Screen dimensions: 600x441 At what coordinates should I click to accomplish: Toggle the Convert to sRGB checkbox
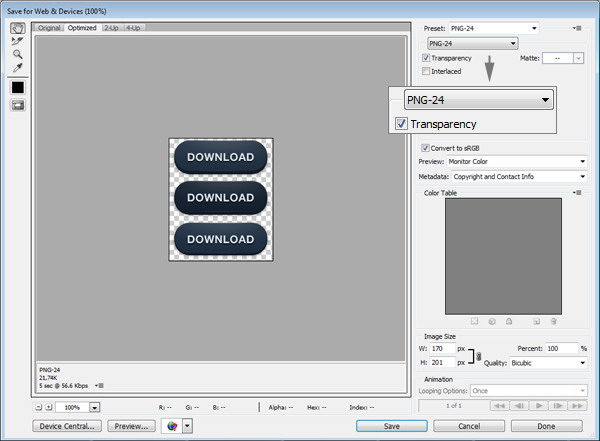pos(425,148)
